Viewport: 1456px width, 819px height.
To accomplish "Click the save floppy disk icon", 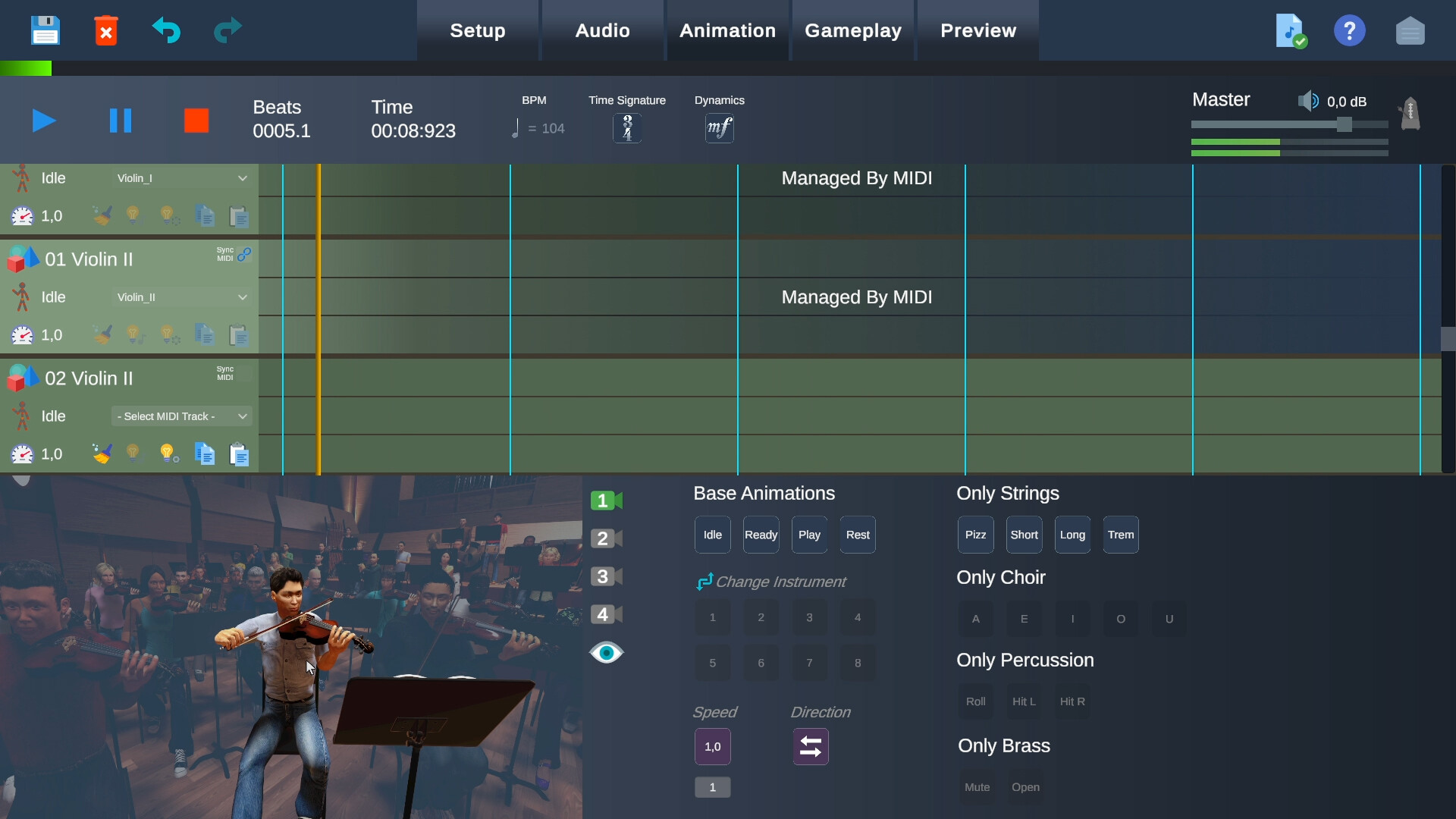I will coord(45,30).
